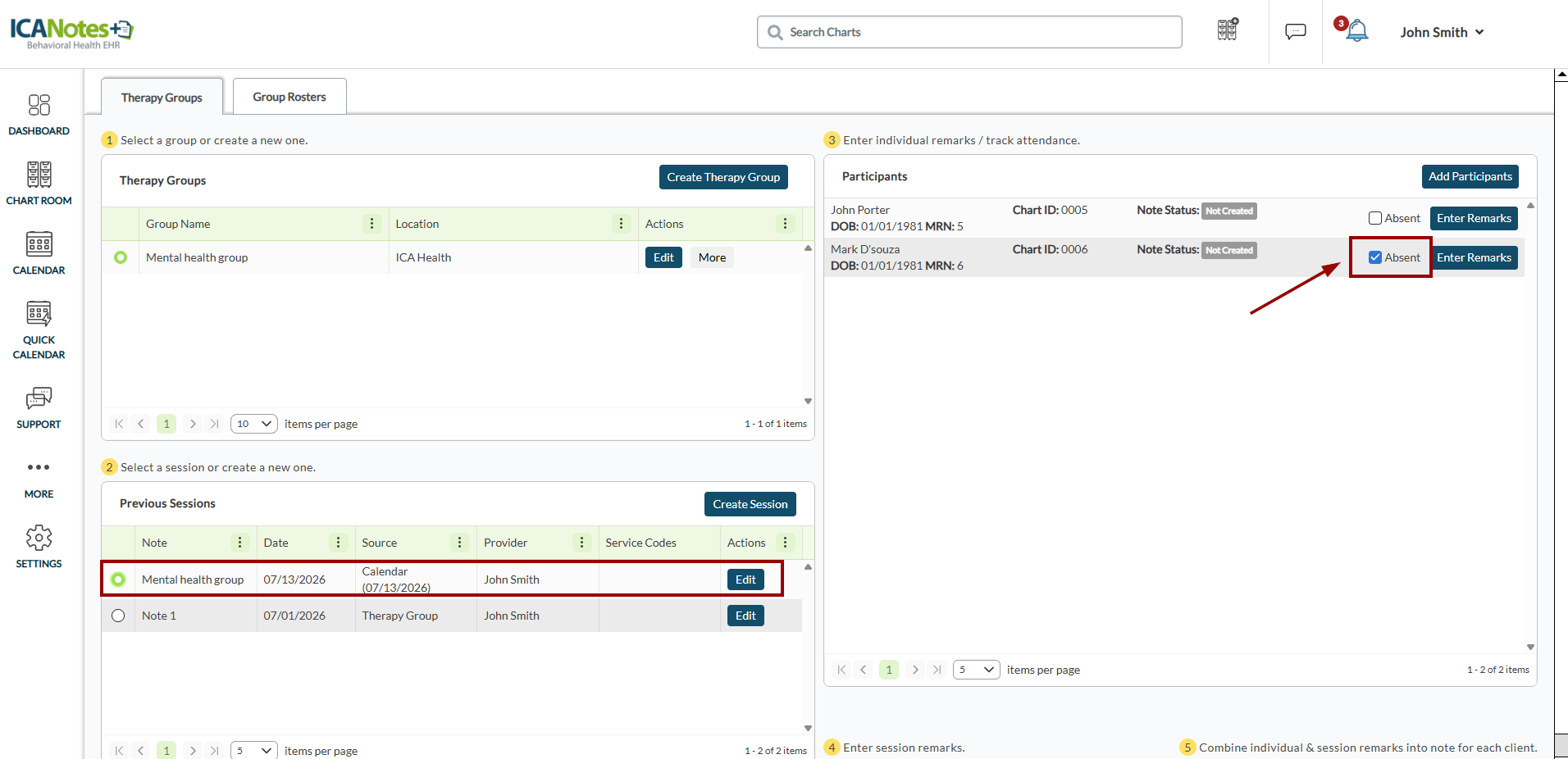Select the Mental health group radio button
The height and width of the screenshot is (759, 1568).
coord(121,257)
